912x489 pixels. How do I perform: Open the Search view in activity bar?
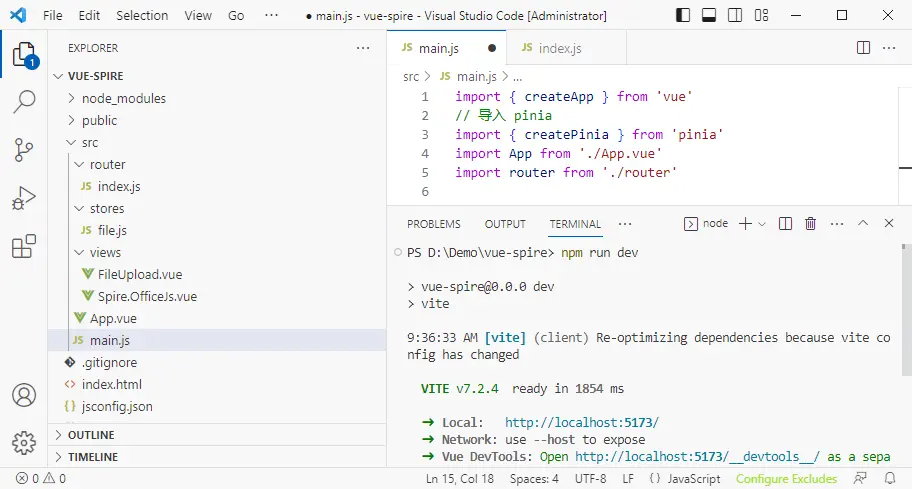[24, 101]
